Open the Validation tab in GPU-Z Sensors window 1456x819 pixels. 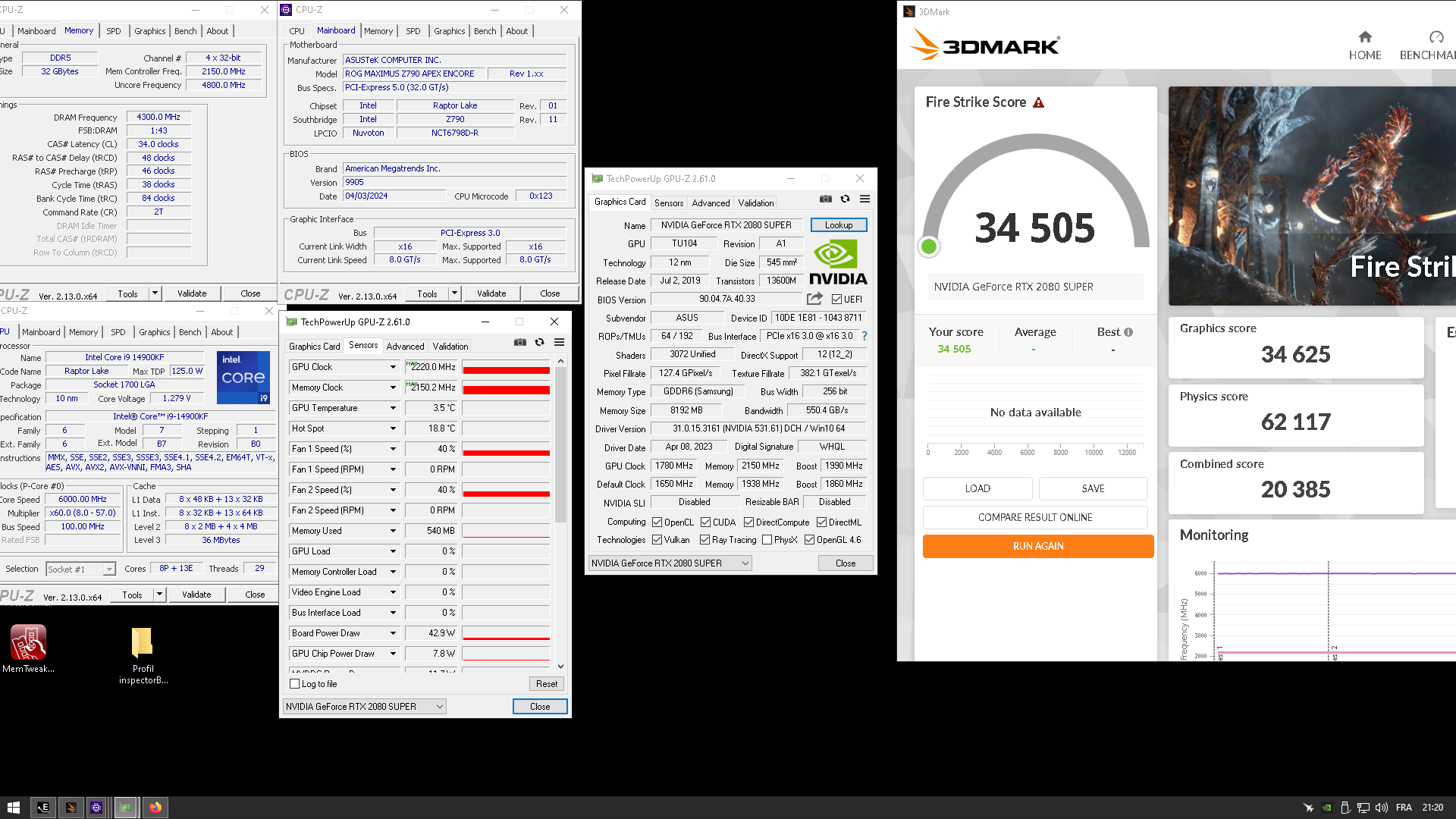pyautogui.click(x=450, y=346)
